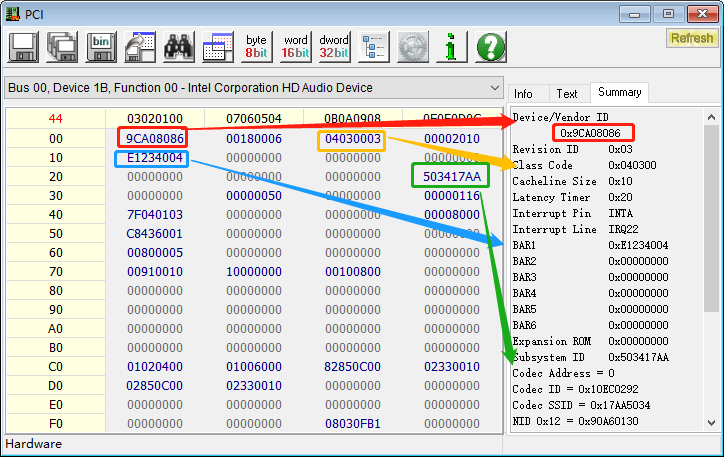Image resolution: width=724 pixels, height=457 pixels.
Task: Click the Revision ID summary line
Action: coord(573,149)
